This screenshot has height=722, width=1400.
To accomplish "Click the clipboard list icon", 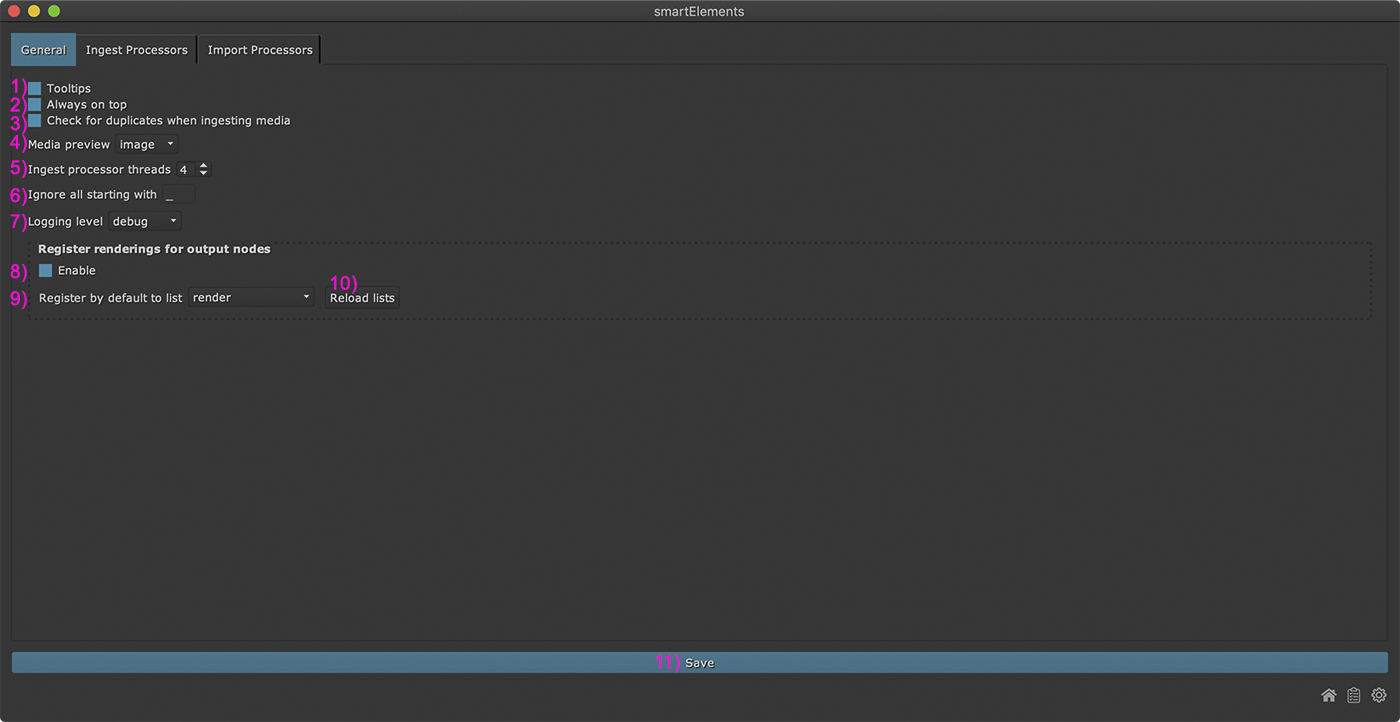I will [1353, 695].
